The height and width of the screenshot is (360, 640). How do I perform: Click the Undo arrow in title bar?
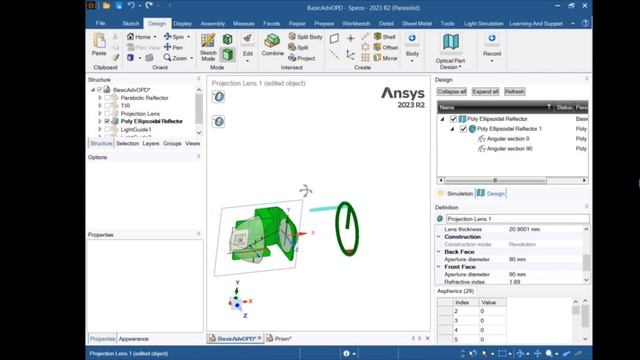pyautogui.click(x=131, y=6)
